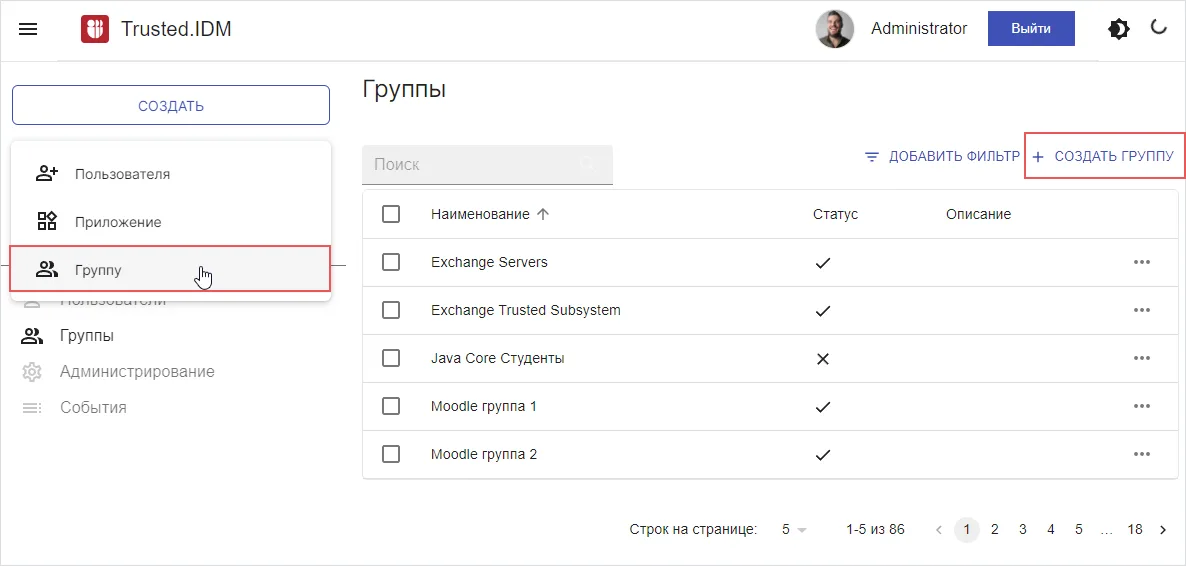This screenshot has width=1186, height=566.
Task: Click the refresh loading spinner icon
Action: (1159, 28)
